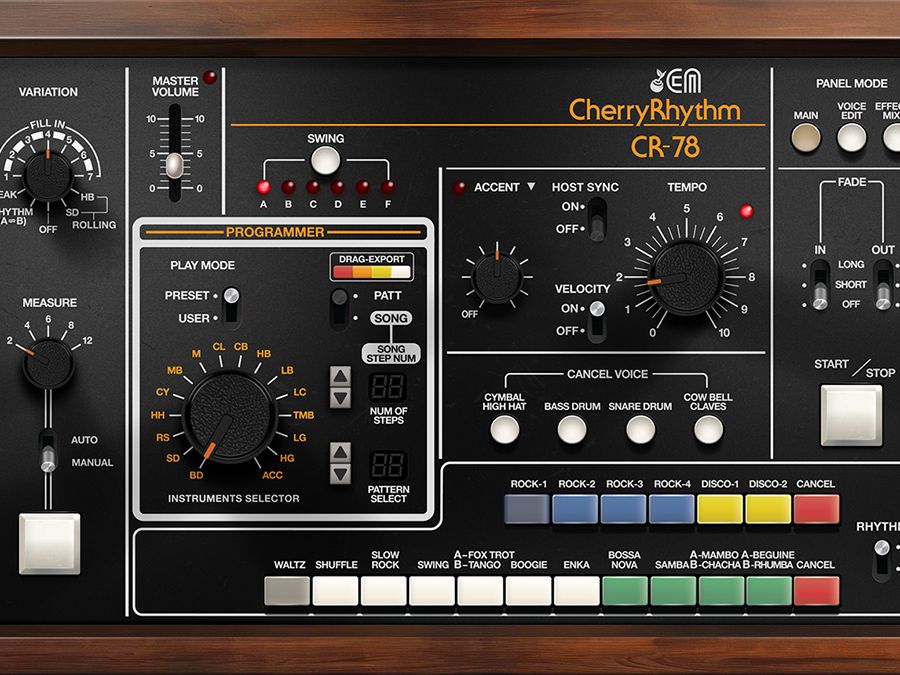Click the Accent red LED
Screen dimensions: 900x675
coord(459,188)
